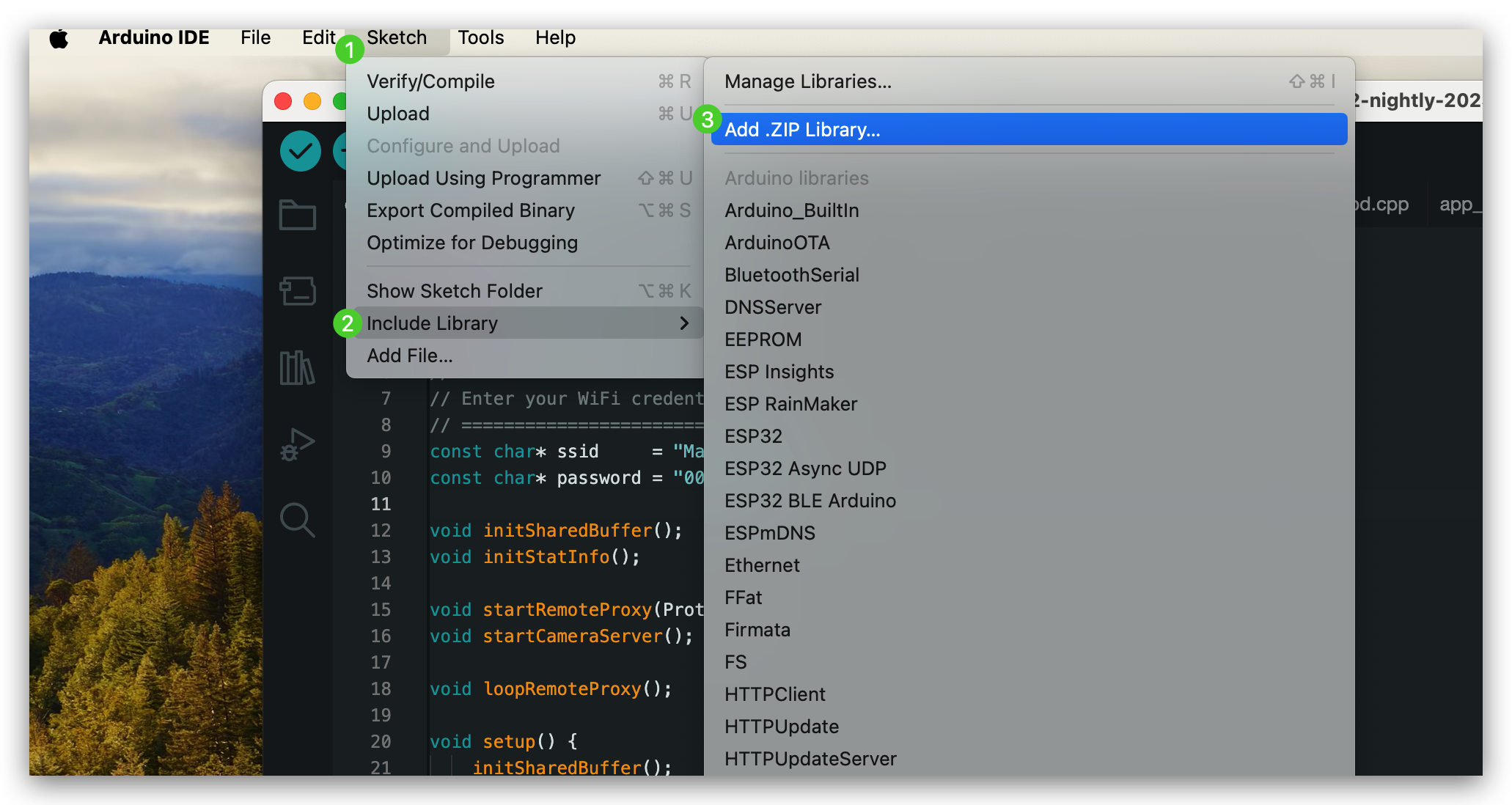This screenshot has width=1512, height=805.
Task: Open the Boards Manager sidebar icon
Action: click(x=298, y=291)
